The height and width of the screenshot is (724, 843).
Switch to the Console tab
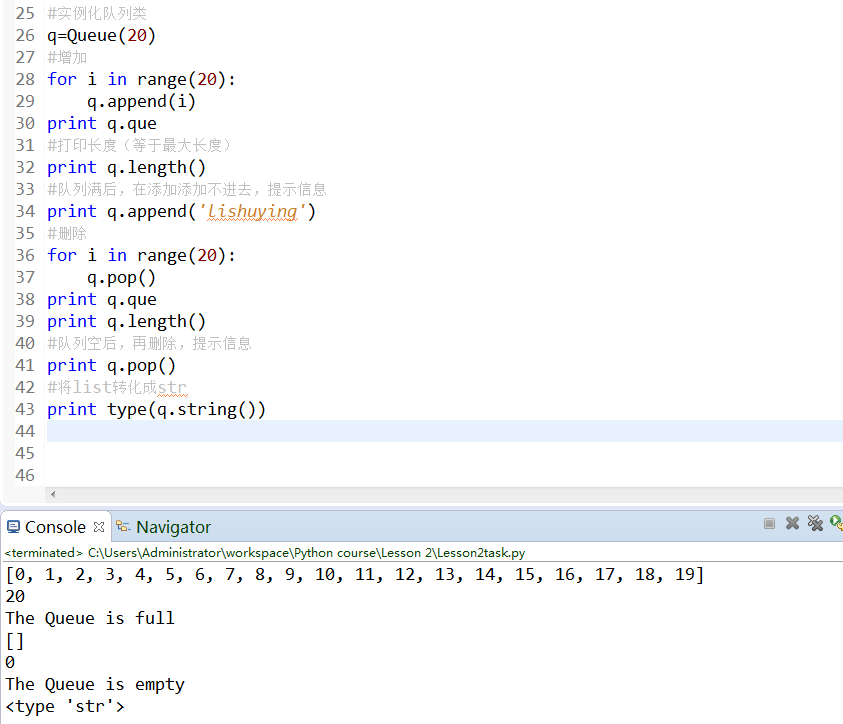[x=55, y=527]
